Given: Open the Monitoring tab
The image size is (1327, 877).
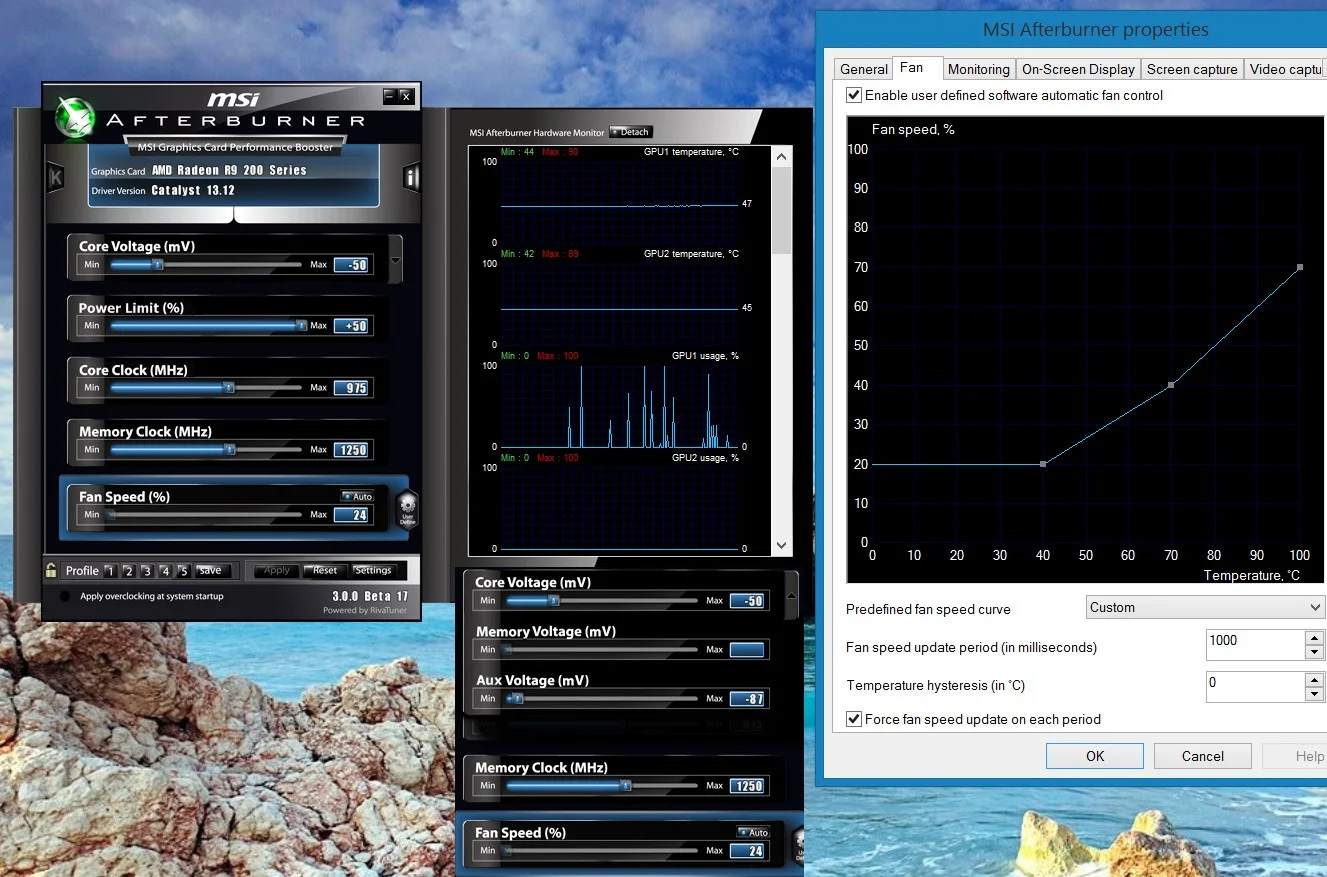Looking at the screenshot, I should click(x=978, y=69).
